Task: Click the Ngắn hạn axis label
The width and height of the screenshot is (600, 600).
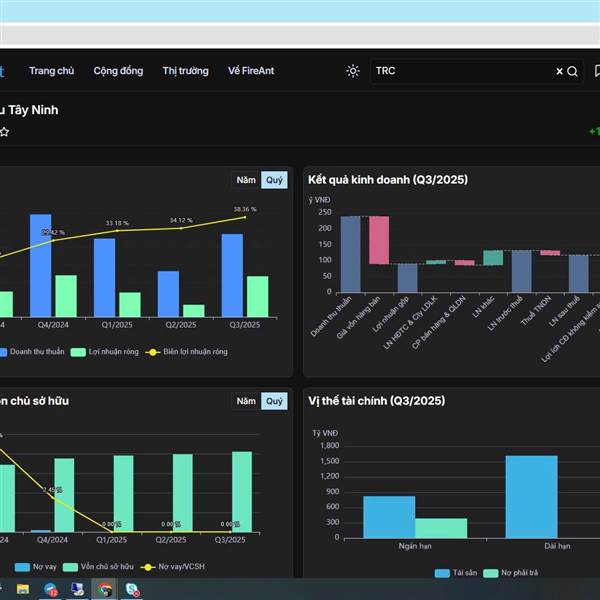Action: coord(415,546)
